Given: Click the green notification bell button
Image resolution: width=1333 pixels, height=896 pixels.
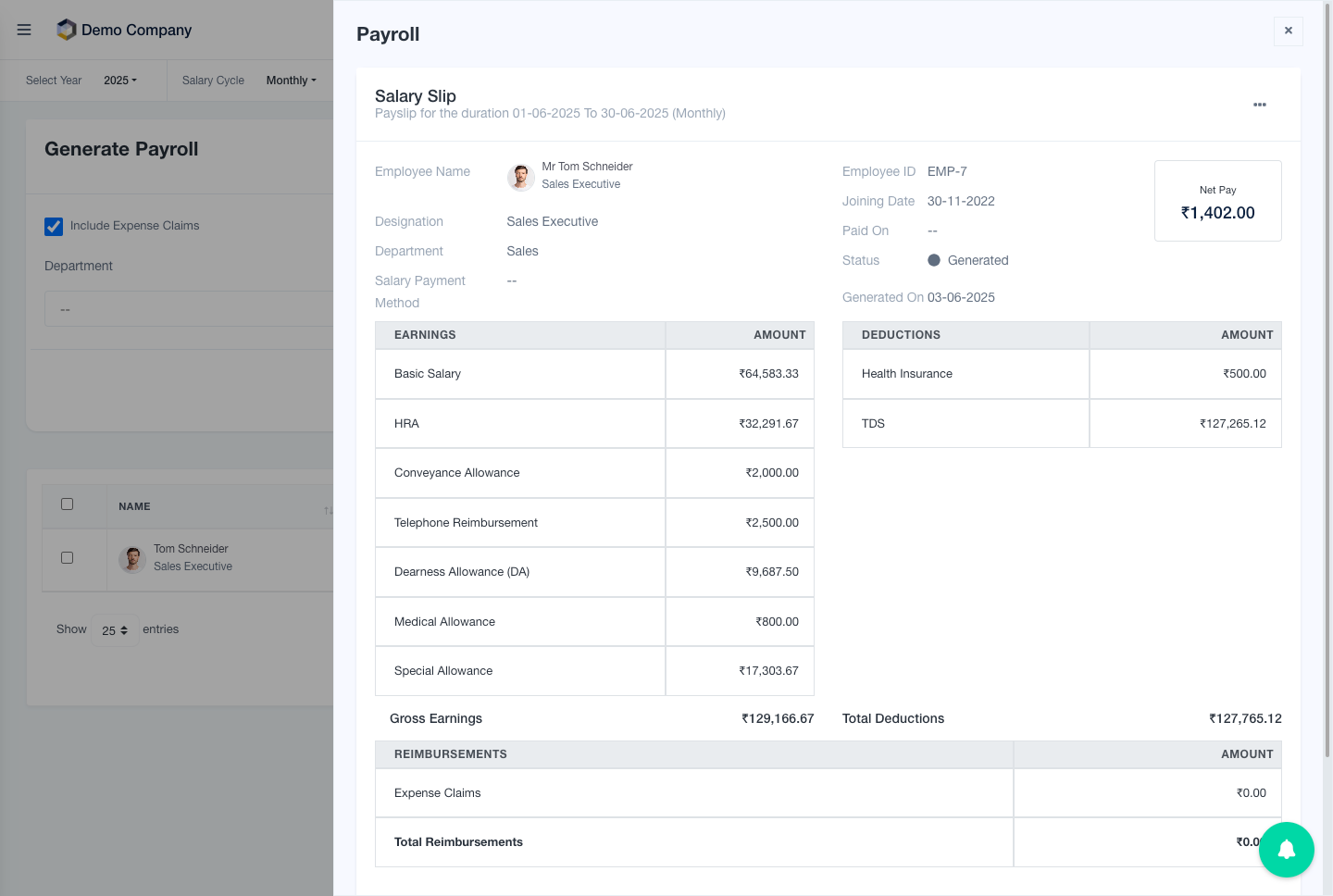Looking at the screenshot, I should (1286, 849).
